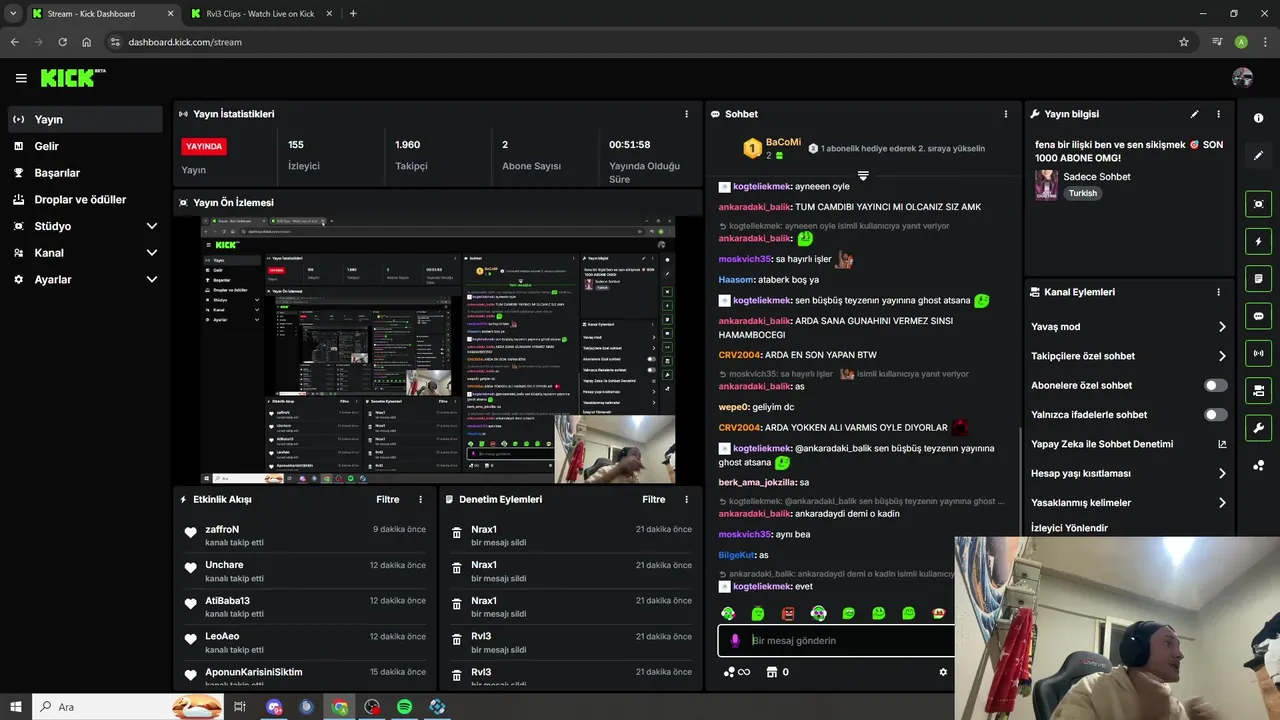Click the three dots icon in the right sidebar
The image size is (1280, 720).
(1258, 466)
